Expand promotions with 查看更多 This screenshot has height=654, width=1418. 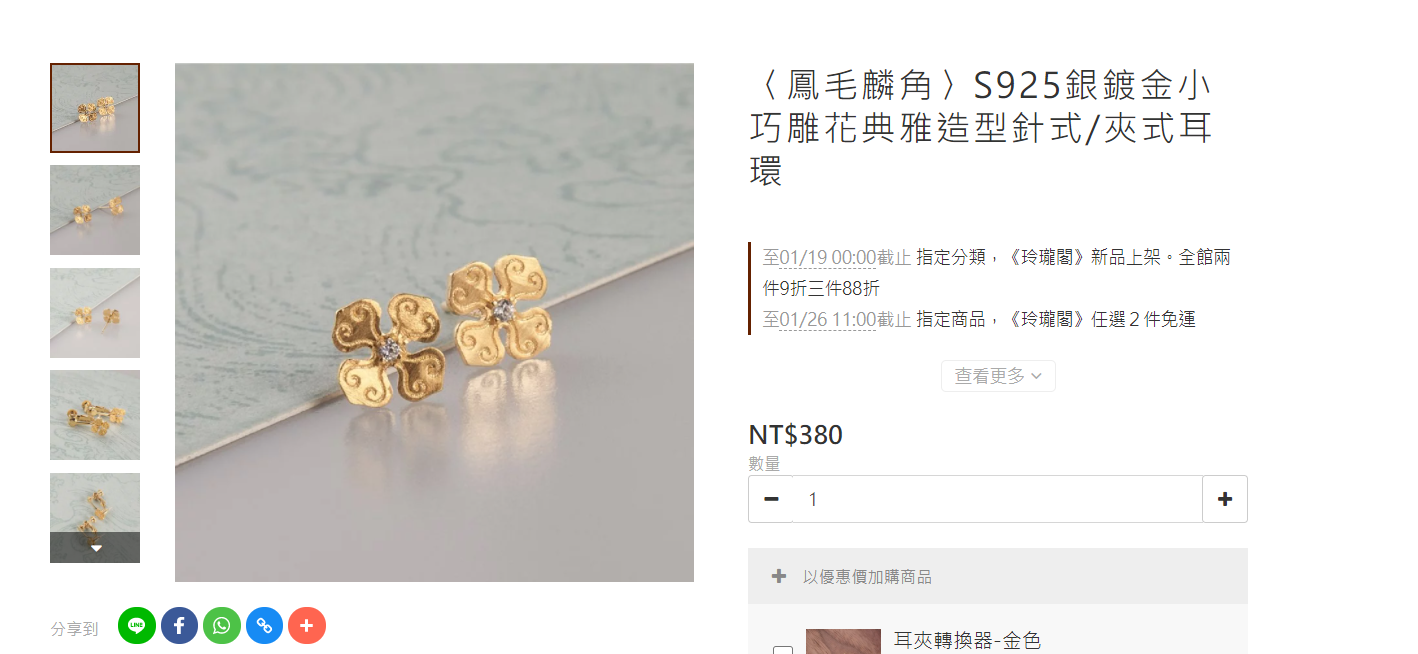(x=998, y=376)
